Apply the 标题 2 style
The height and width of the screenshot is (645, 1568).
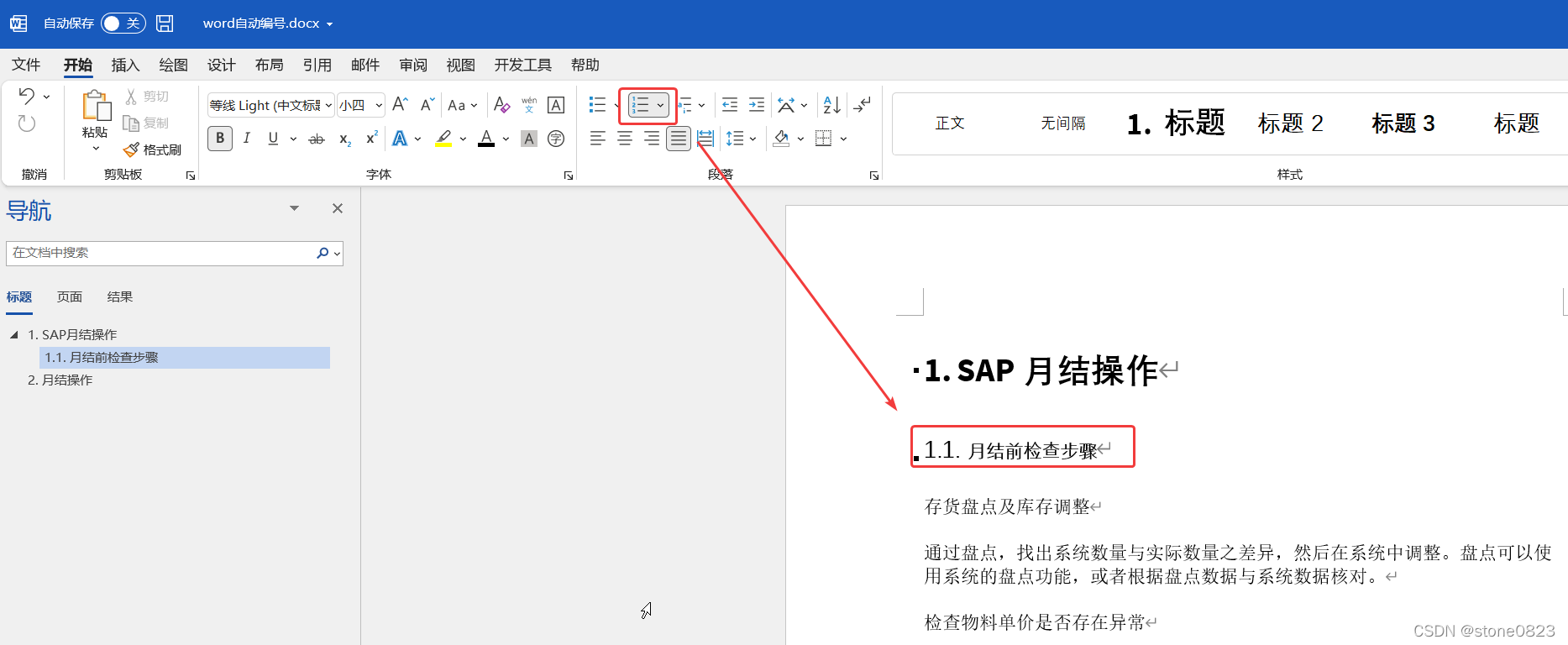click(1290, 123)
